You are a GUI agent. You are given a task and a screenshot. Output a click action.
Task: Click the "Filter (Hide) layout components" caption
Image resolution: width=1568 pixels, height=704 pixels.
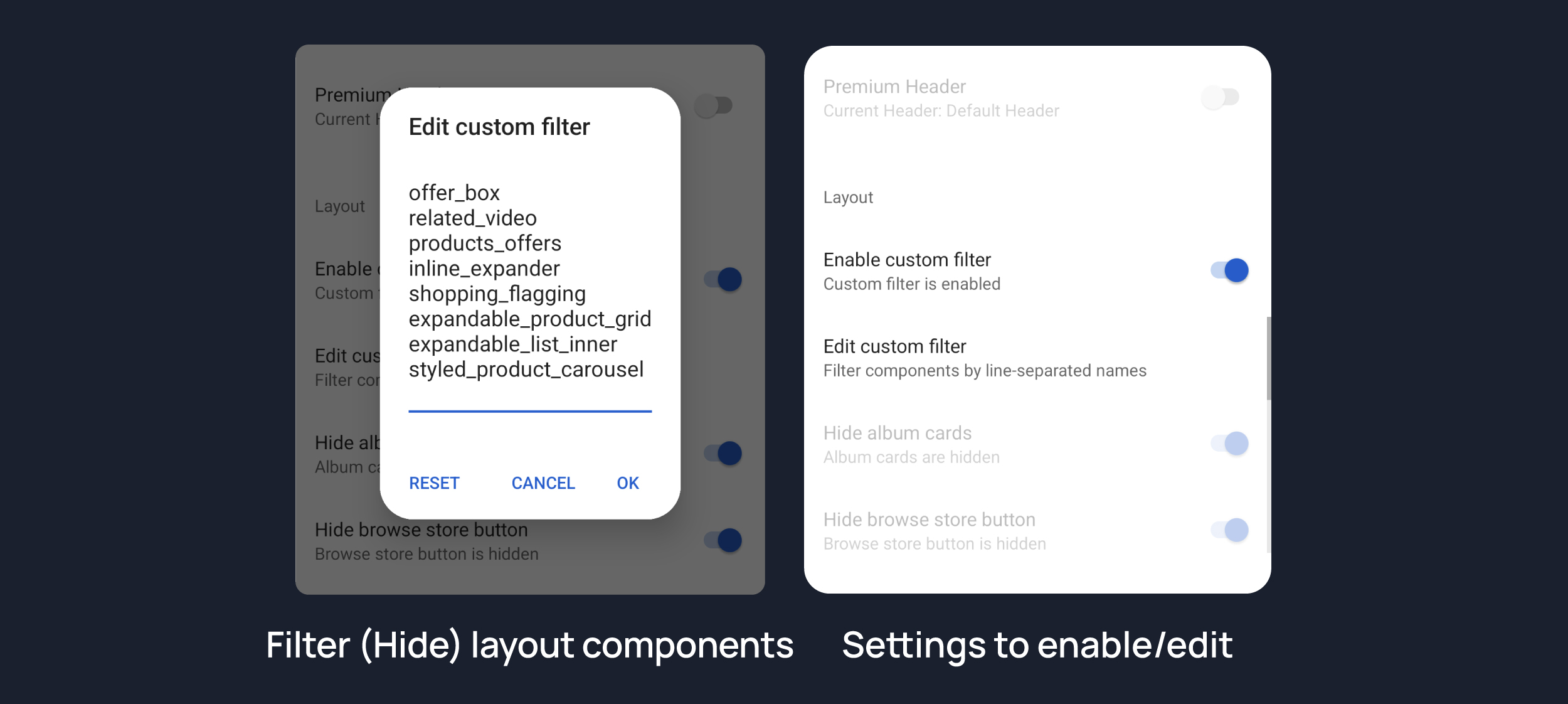coord(529,645)
